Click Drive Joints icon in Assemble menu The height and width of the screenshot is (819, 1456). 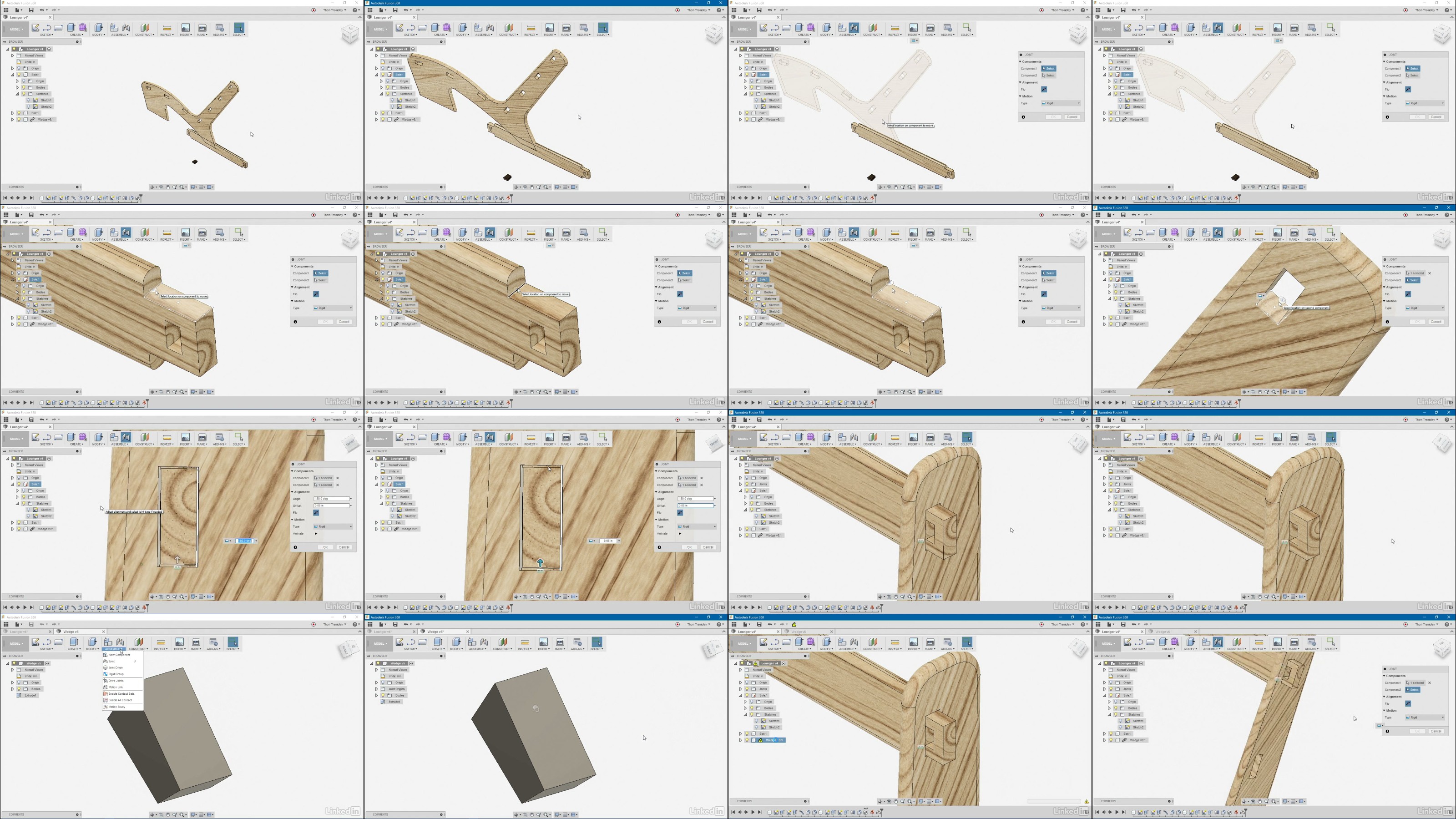tap(106, 681)
